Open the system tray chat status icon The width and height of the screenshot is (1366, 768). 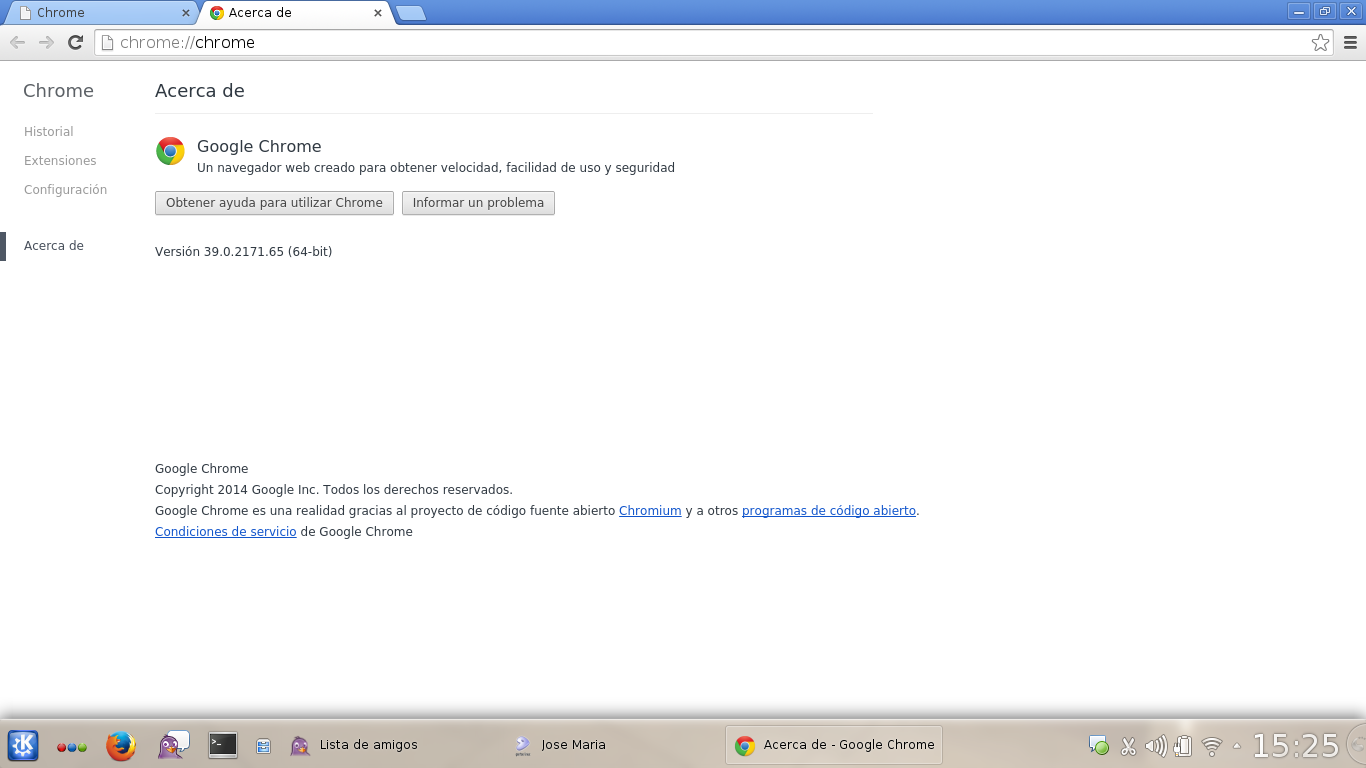coord(1098,746)
